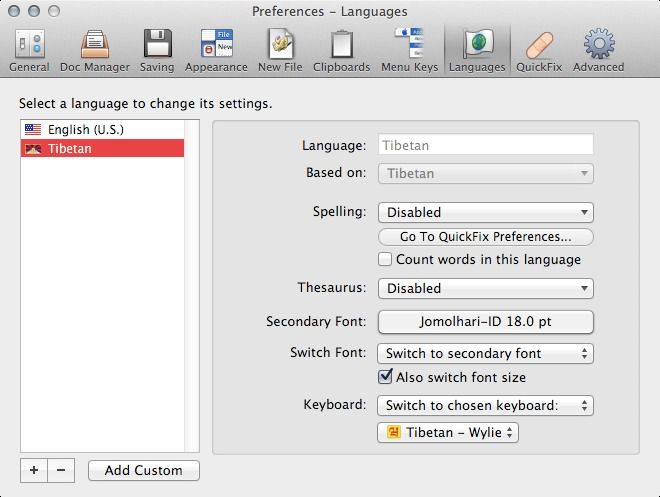Open the General preferences pane
Screen dimensions: 660x497
pos(28,49)
